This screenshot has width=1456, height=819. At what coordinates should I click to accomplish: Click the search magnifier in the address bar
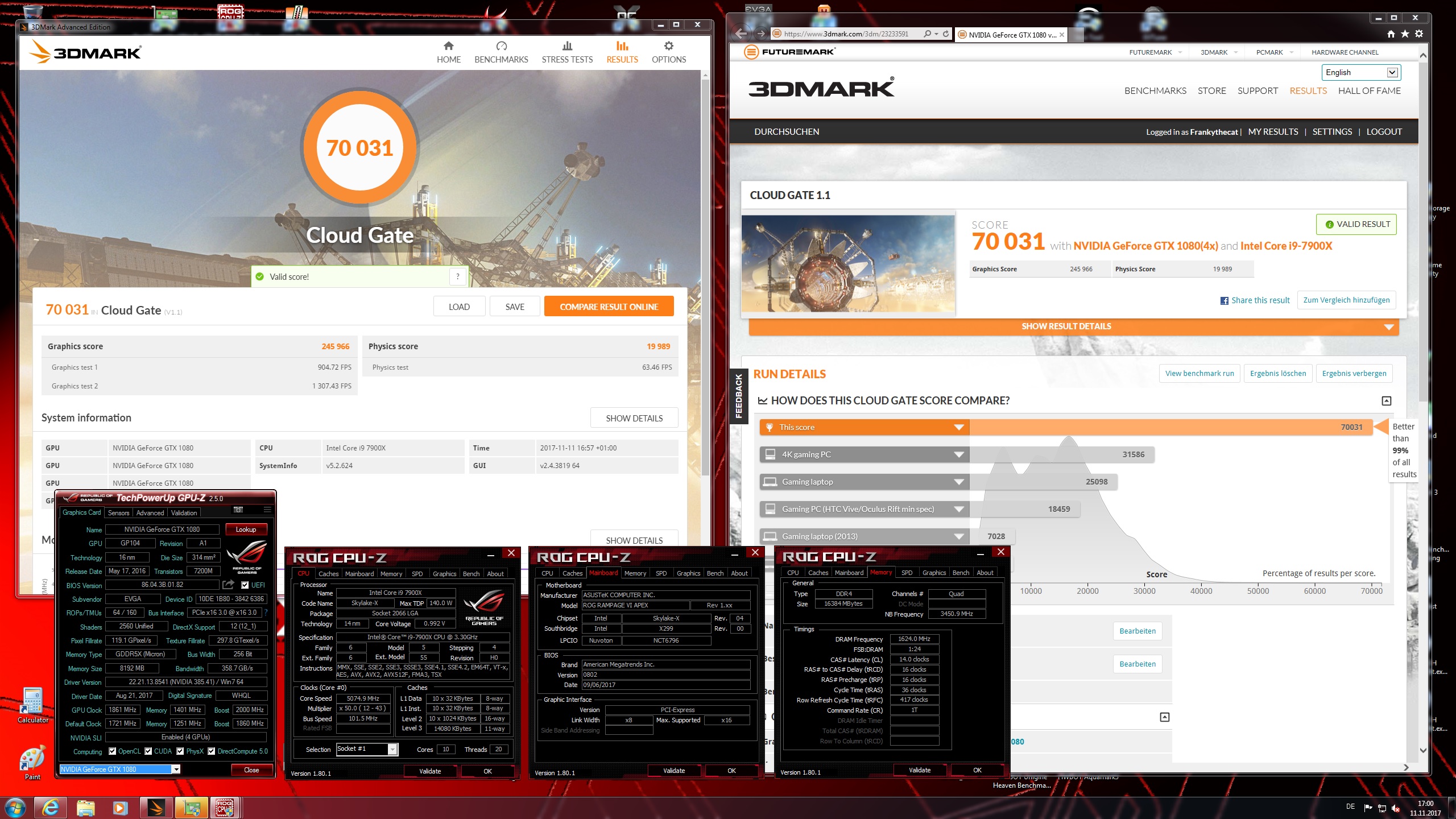[928, 34]
